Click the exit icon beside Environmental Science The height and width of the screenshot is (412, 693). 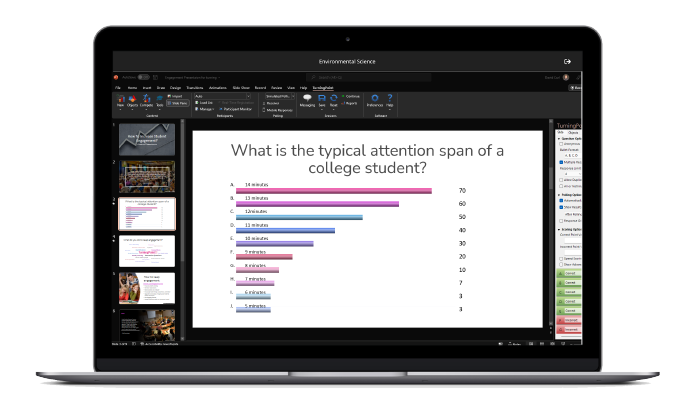pyautogui.click(x=568, y=61)
